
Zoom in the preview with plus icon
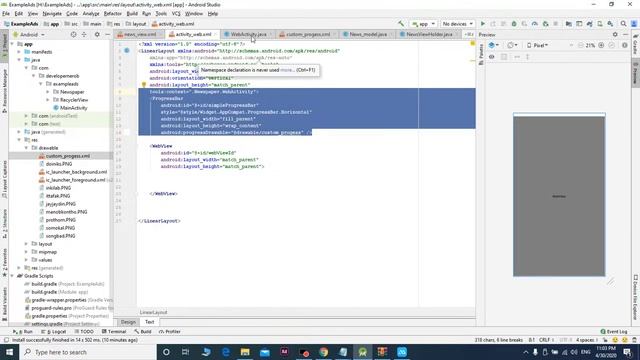[601, 45]
